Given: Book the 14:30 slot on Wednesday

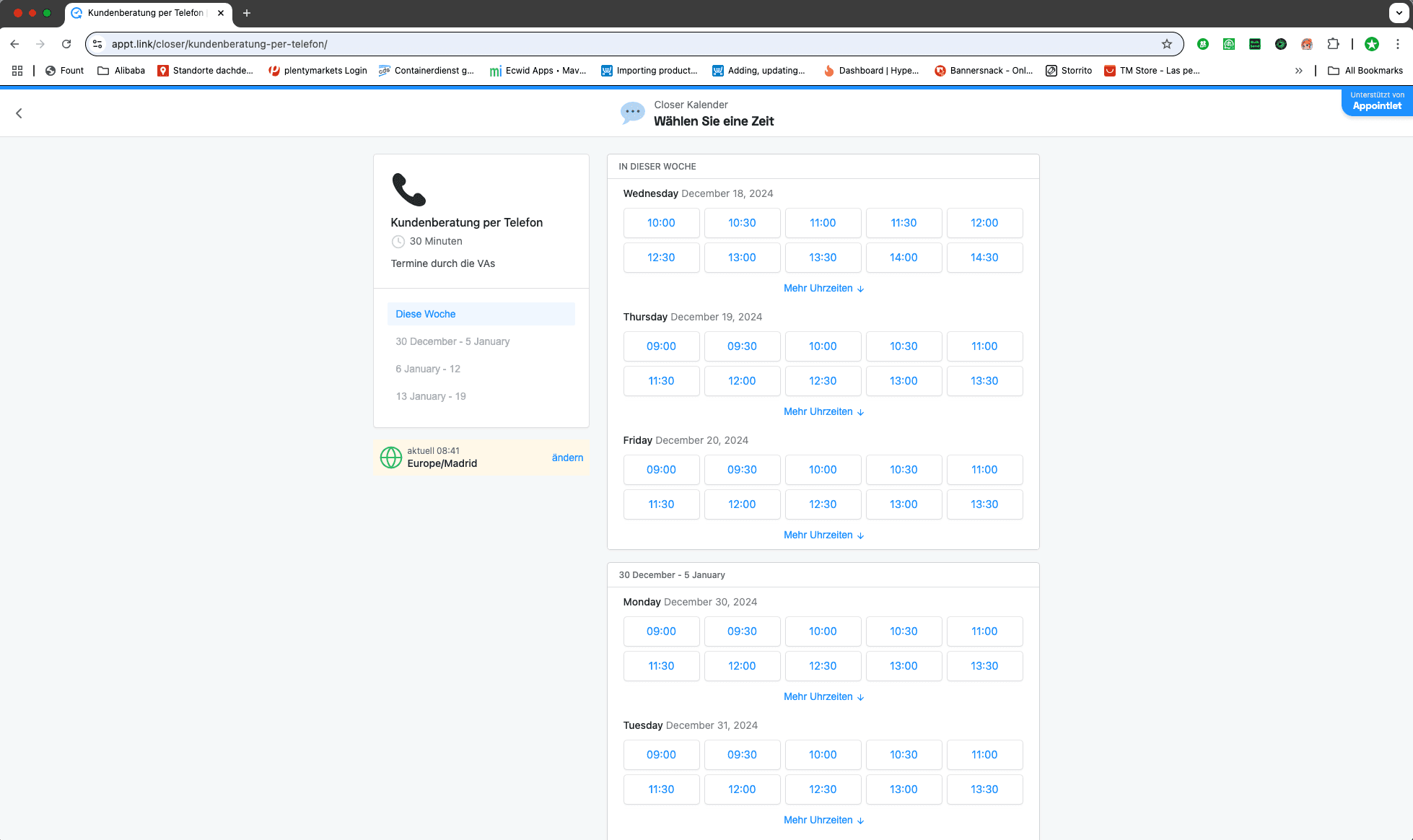Looking at the screenshot, I should click(984, 258).
